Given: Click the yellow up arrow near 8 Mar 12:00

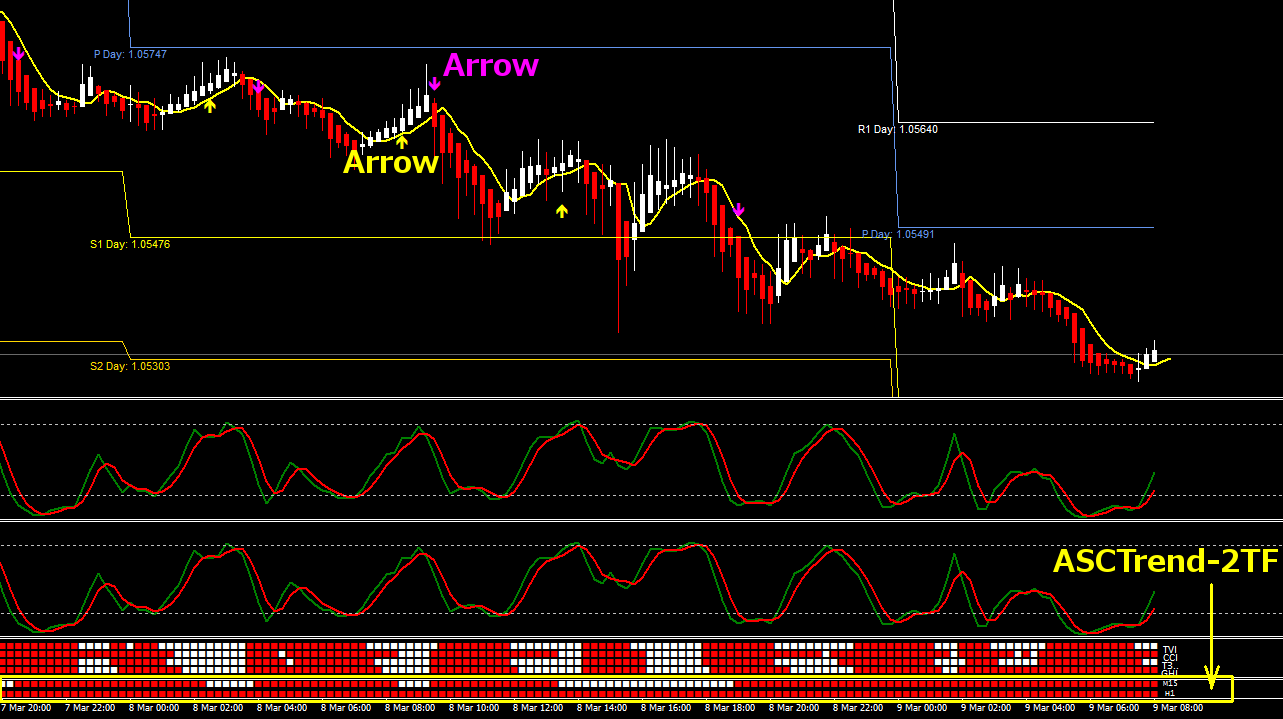Looking at the screenshot, I should [x=562, y=210].
